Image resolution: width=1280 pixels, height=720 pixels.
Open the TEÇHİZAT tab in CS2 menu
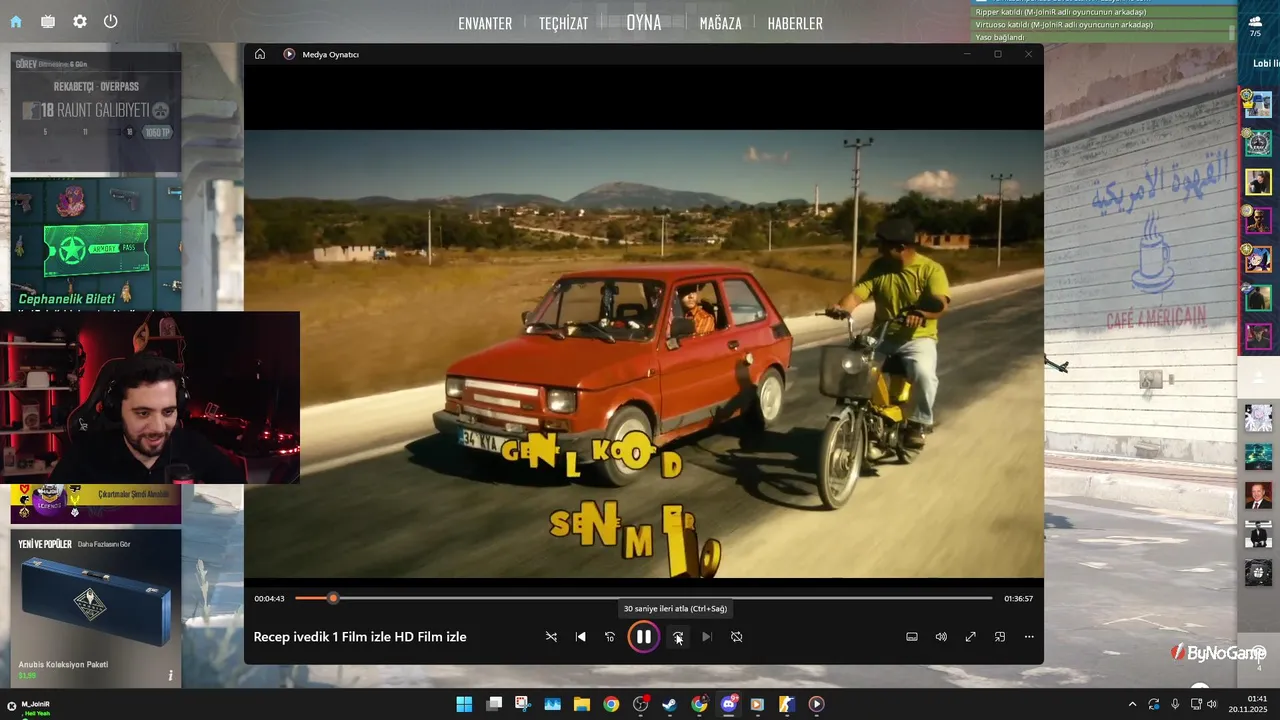(564, 23)
